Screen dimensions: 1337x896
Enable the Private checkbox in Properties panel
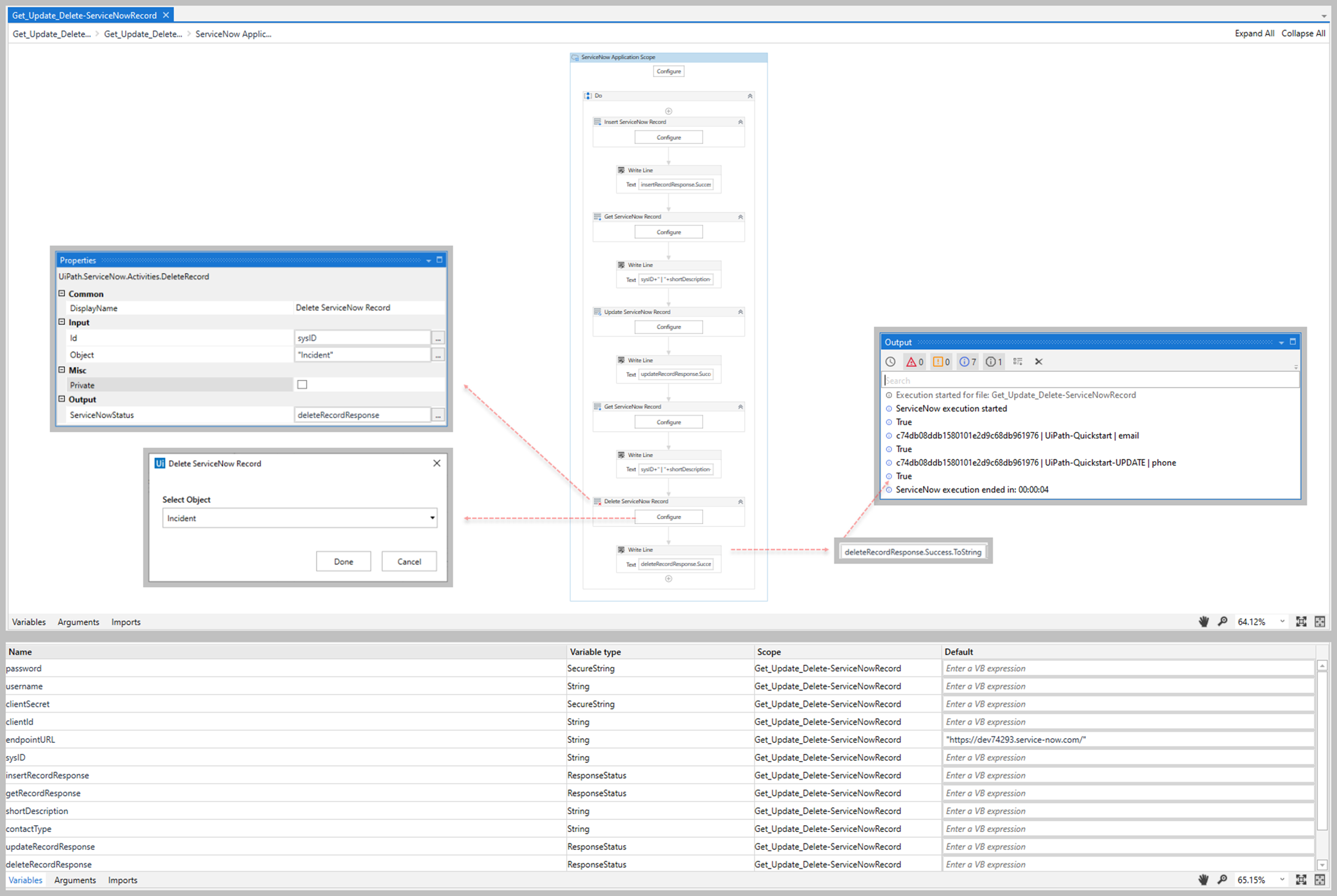point(302,384)
